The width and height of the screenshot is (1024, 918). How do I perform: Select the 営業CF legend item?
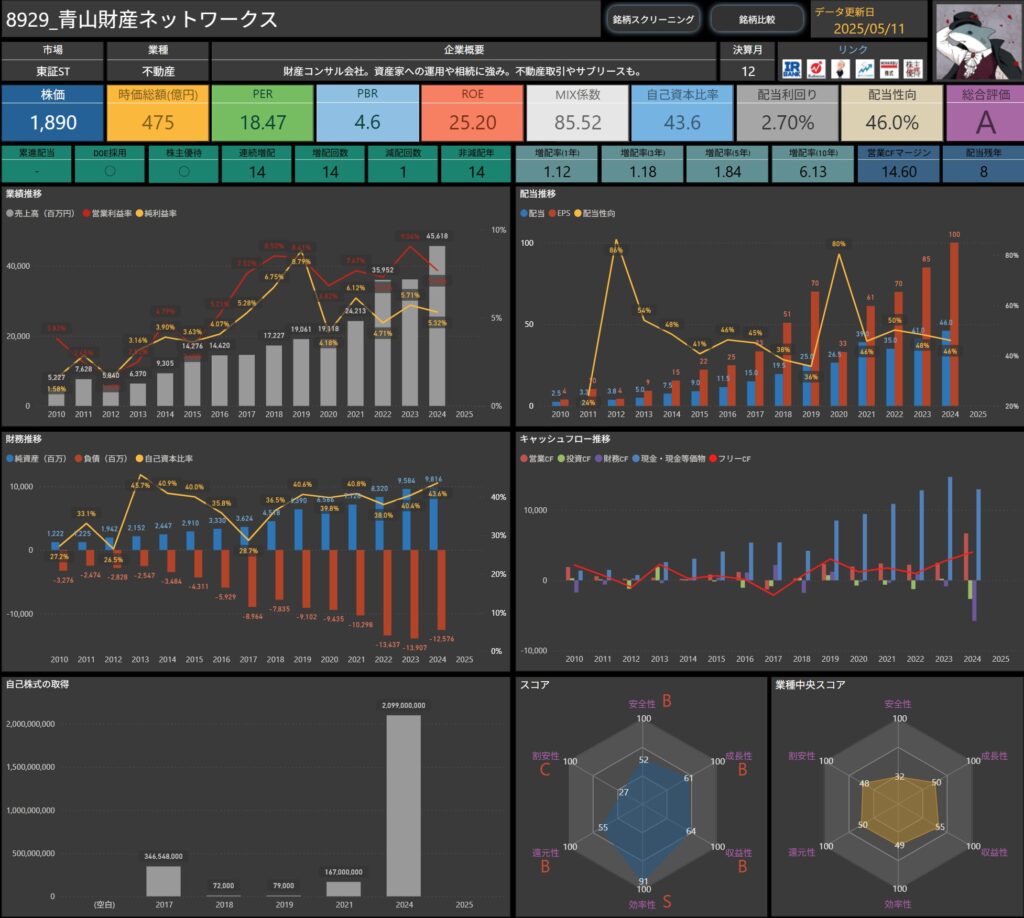click(x=537, y=459)
